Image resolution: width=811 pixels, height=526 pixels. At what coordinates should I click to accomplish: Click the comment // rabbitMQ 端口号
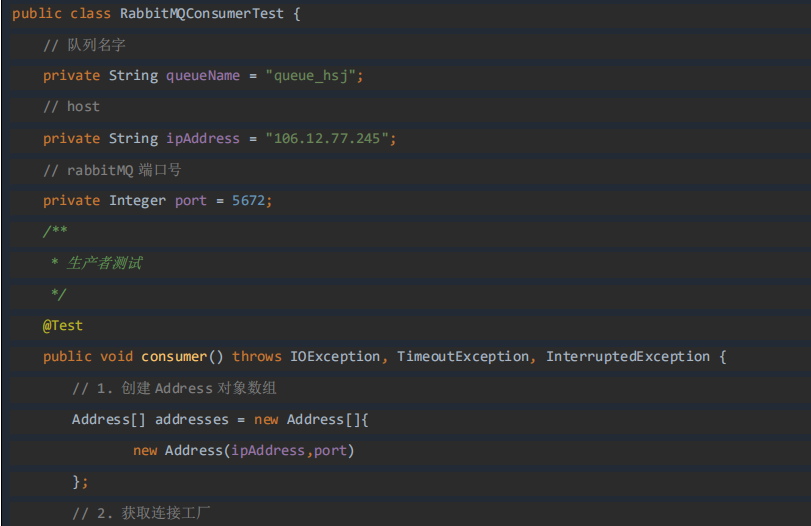[112, 170]
